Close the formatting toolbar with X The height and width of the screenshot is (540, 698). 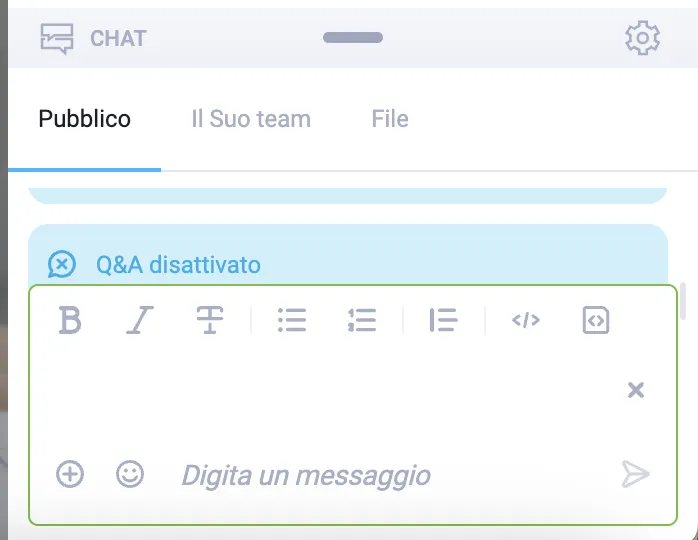pyautogui.click(x=636, y=390)
